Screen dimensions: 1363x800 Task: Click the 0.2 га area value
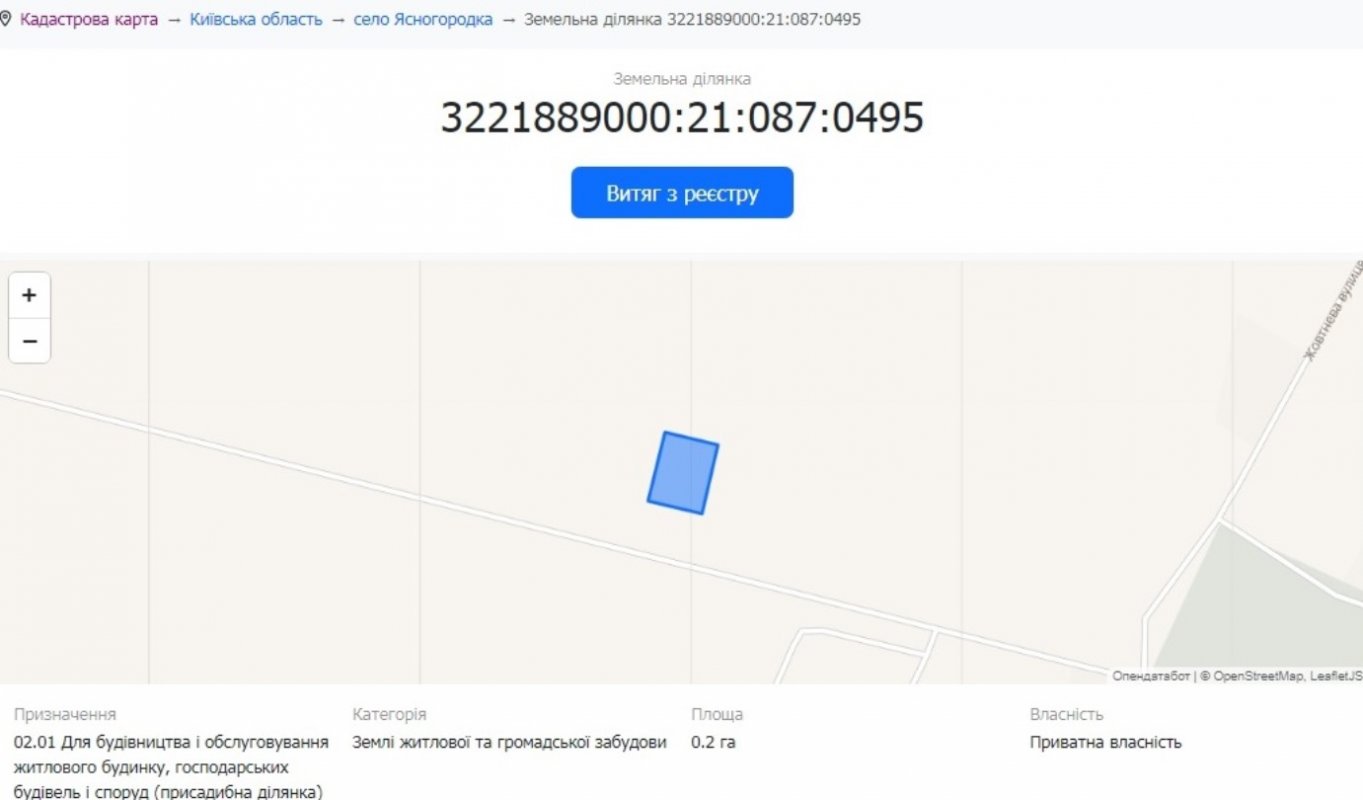pyautogui.click(x=713, y=742)
